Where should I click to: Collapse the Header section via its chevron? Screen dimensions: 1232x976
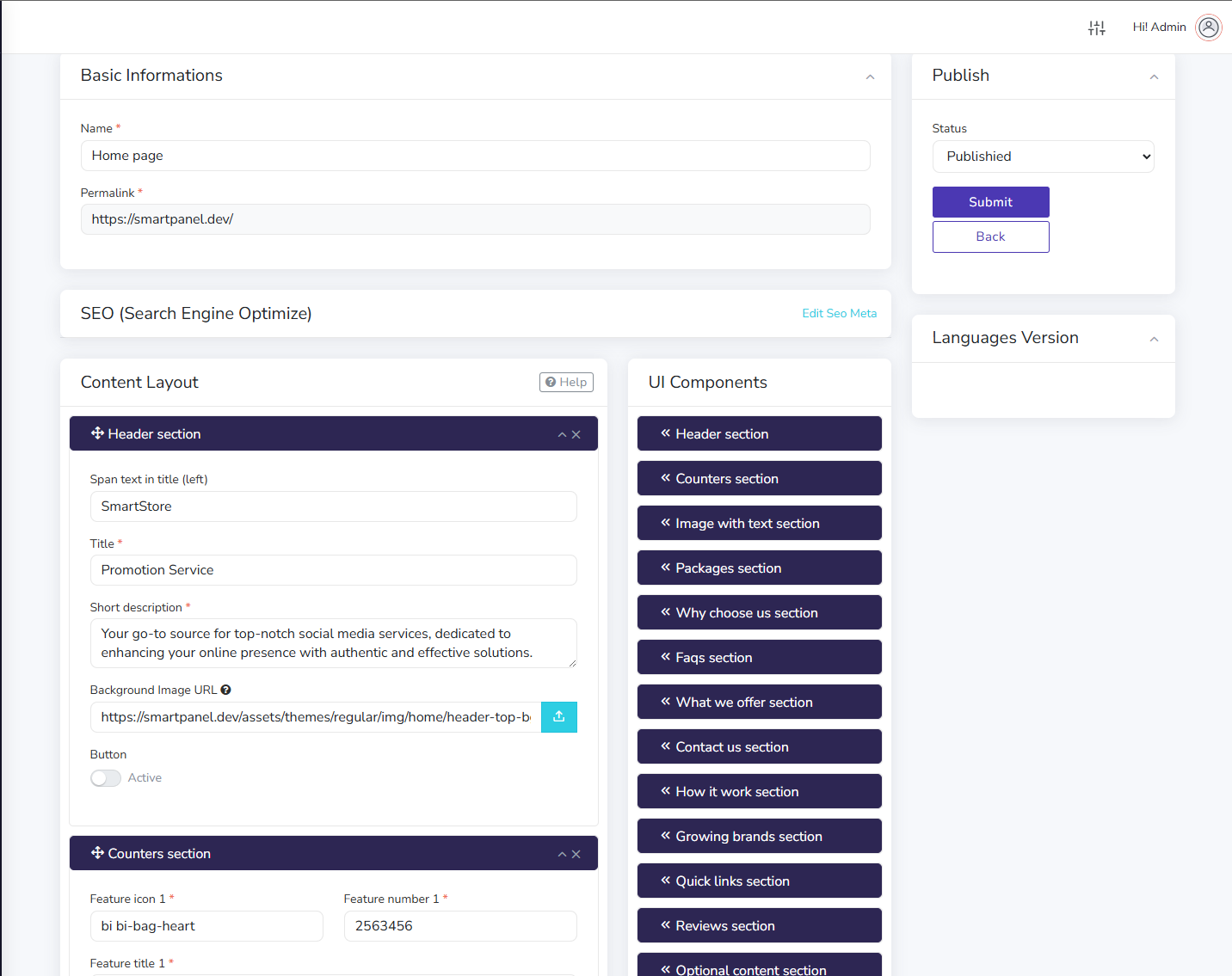click(x=561, y=434)
